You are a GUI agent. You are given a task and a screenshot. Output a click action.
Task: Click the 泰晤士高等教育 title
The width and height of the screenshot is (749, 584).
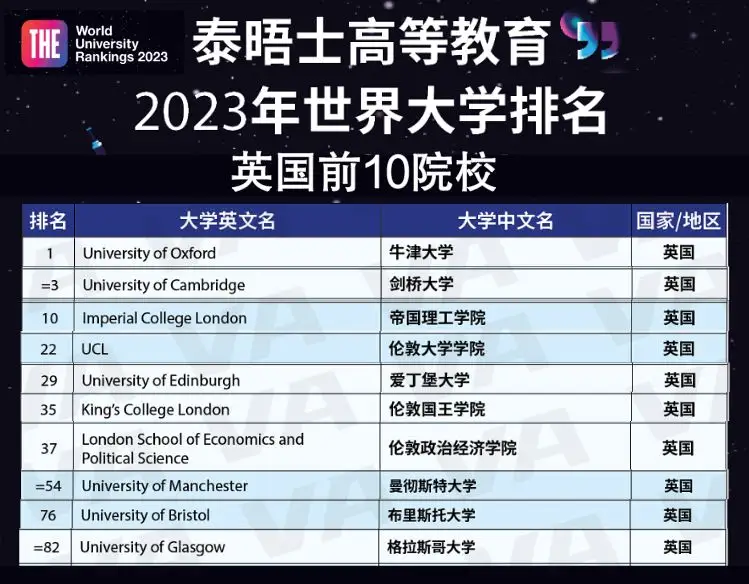(372, 42)
